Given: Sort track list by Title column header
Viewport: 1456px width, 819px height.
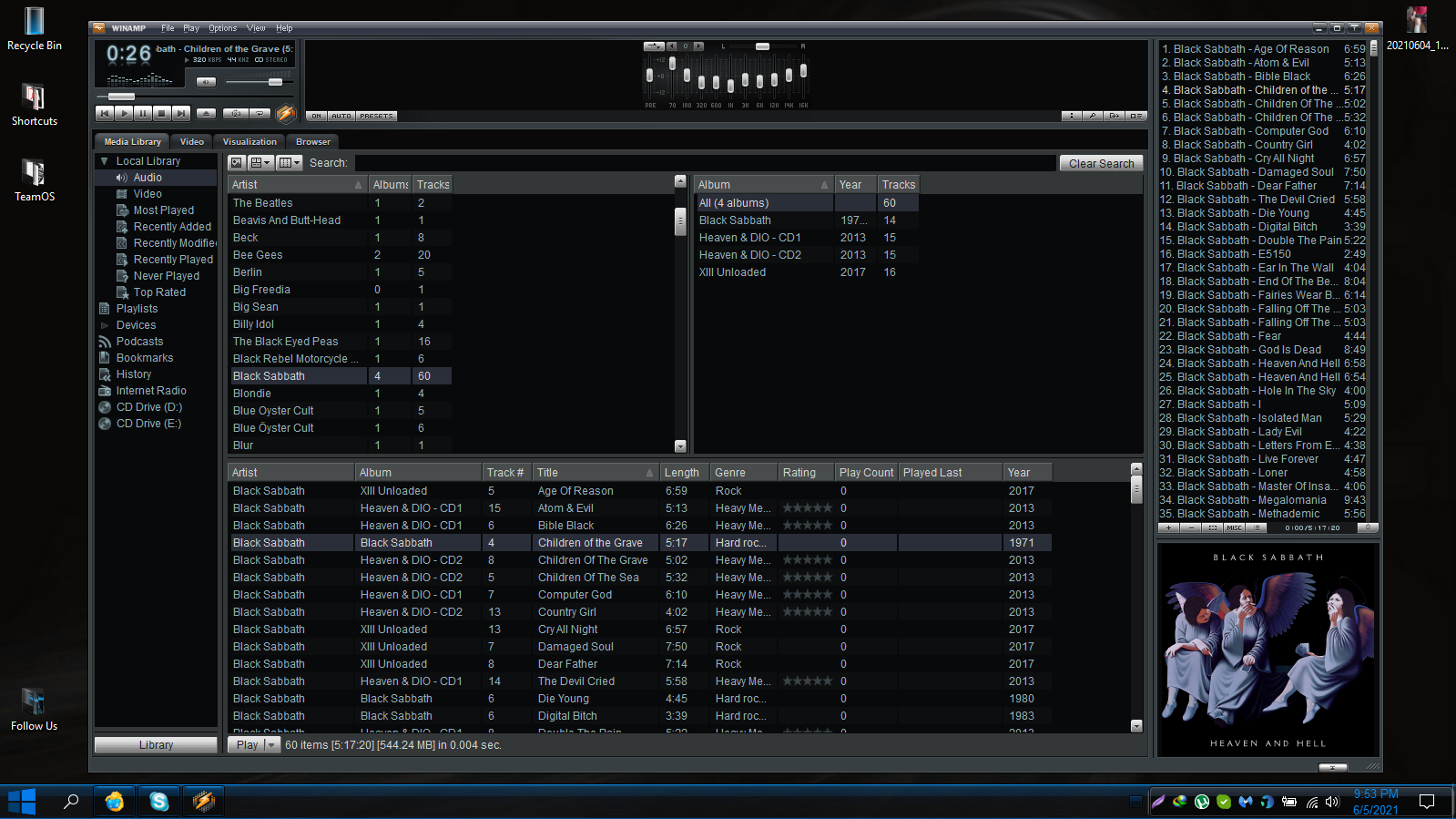Looking at the screenshot, I should 596,473.
